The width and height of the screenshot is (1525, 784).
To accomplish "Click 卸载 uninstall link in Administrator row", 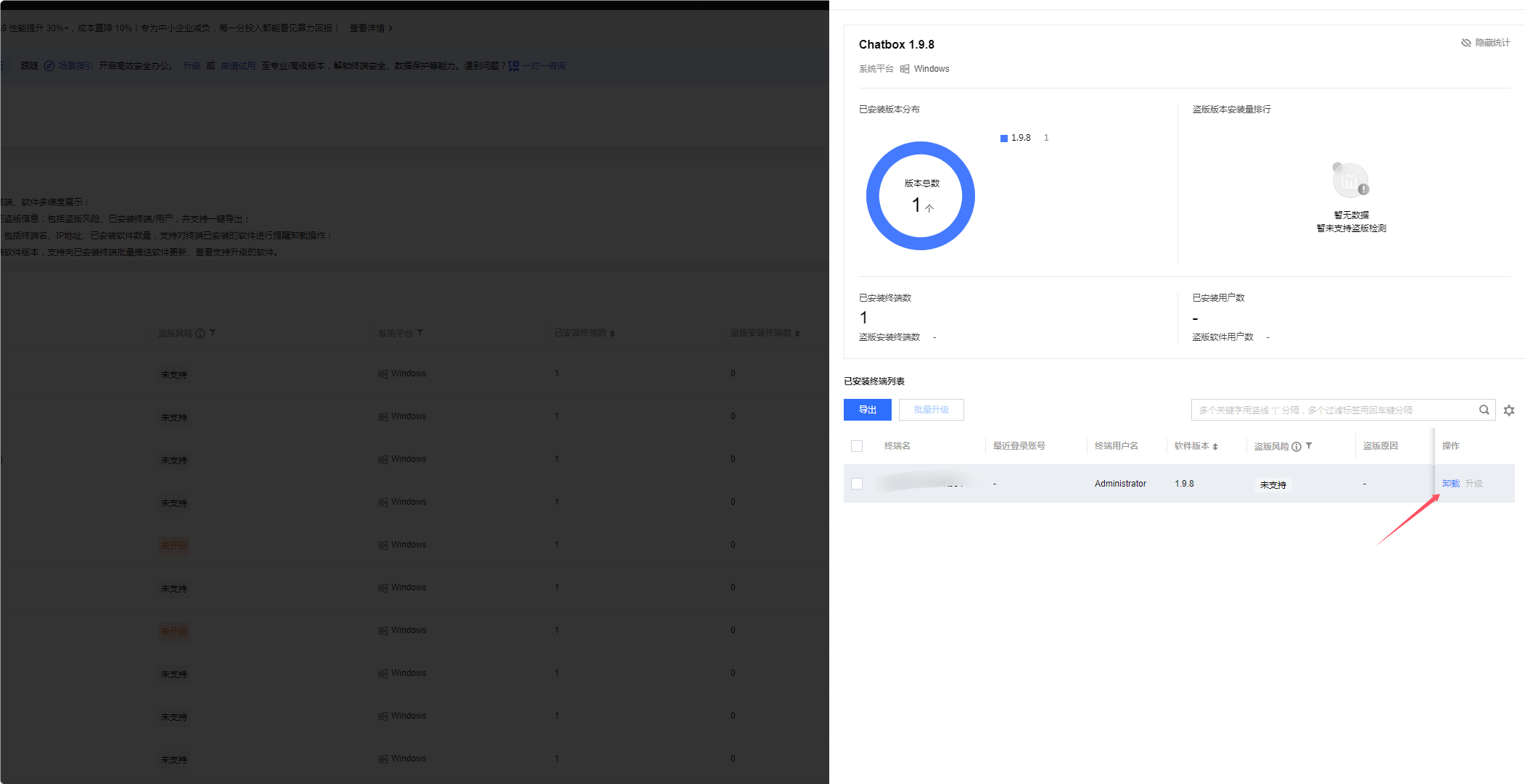I will pos(1451,484).
